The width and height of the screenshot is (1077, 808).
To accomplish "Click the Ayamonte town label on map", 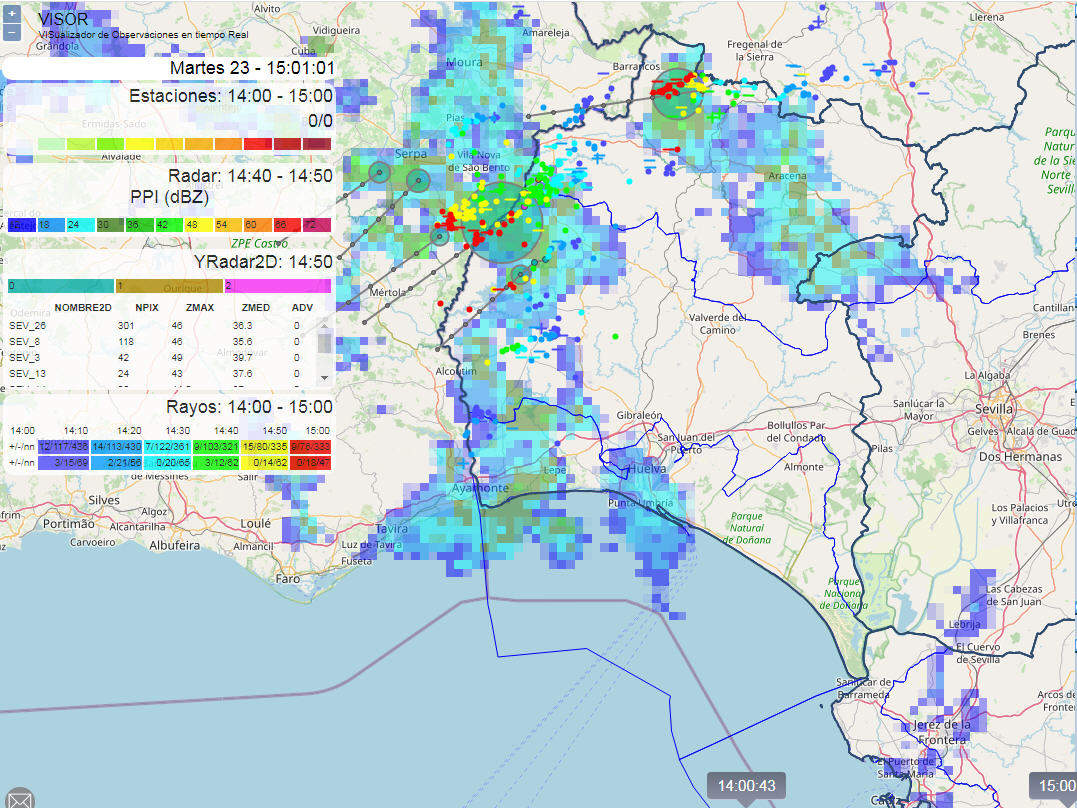I will coord(480,488).
